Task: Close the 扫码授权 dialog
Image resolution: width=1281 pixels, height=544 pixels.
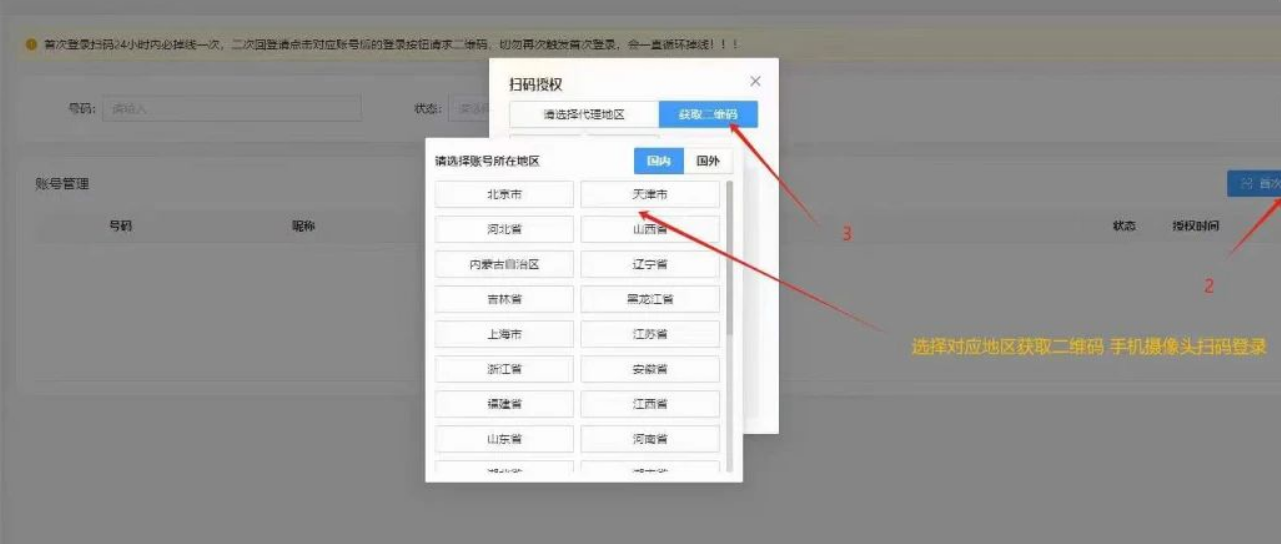Action: 755,81
